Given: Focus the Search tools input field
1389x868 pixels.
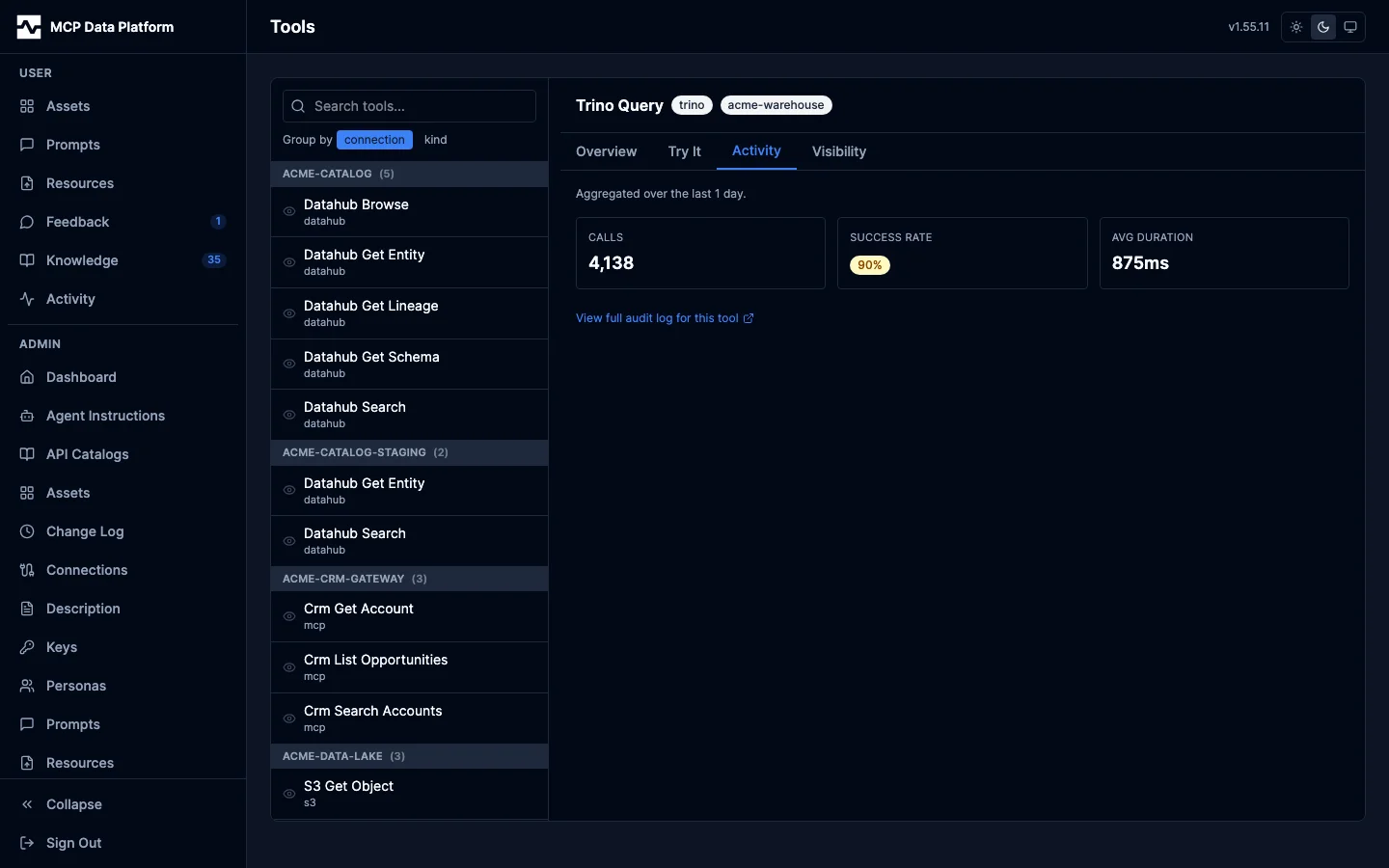Looking at the screenshot, I should click(x=409, y=106).
